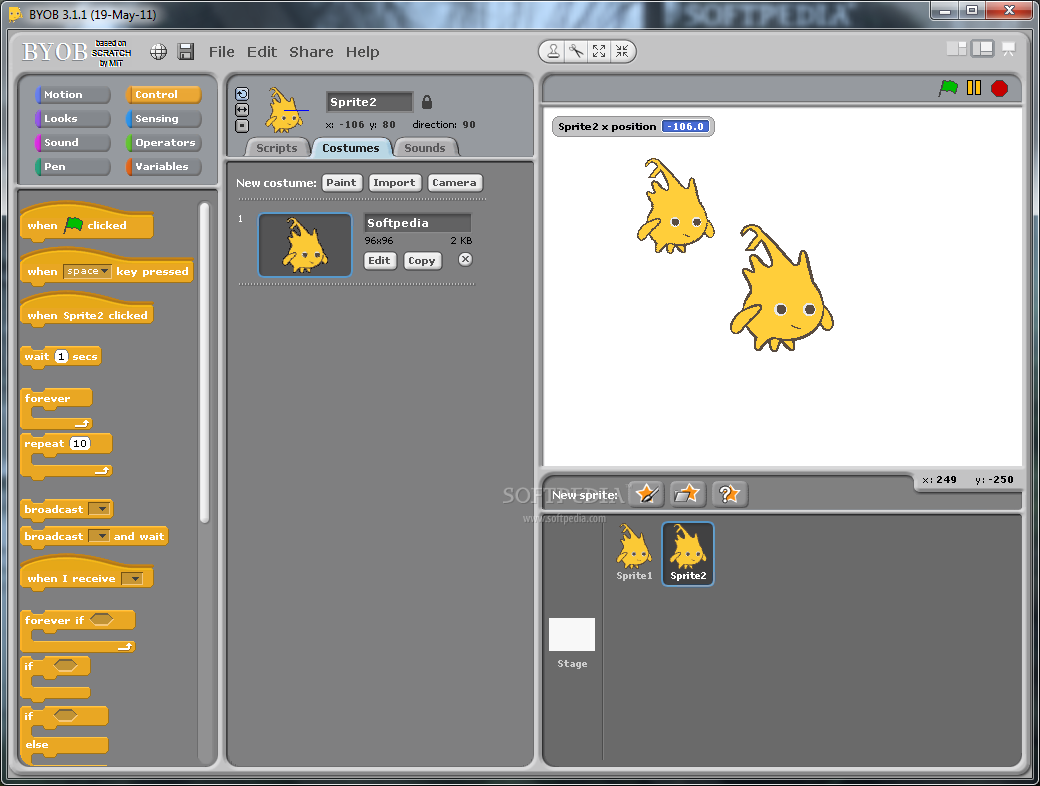Copy the Softpedia costume
This screenshot has width=1040, height=786.
tap(422, 261)
